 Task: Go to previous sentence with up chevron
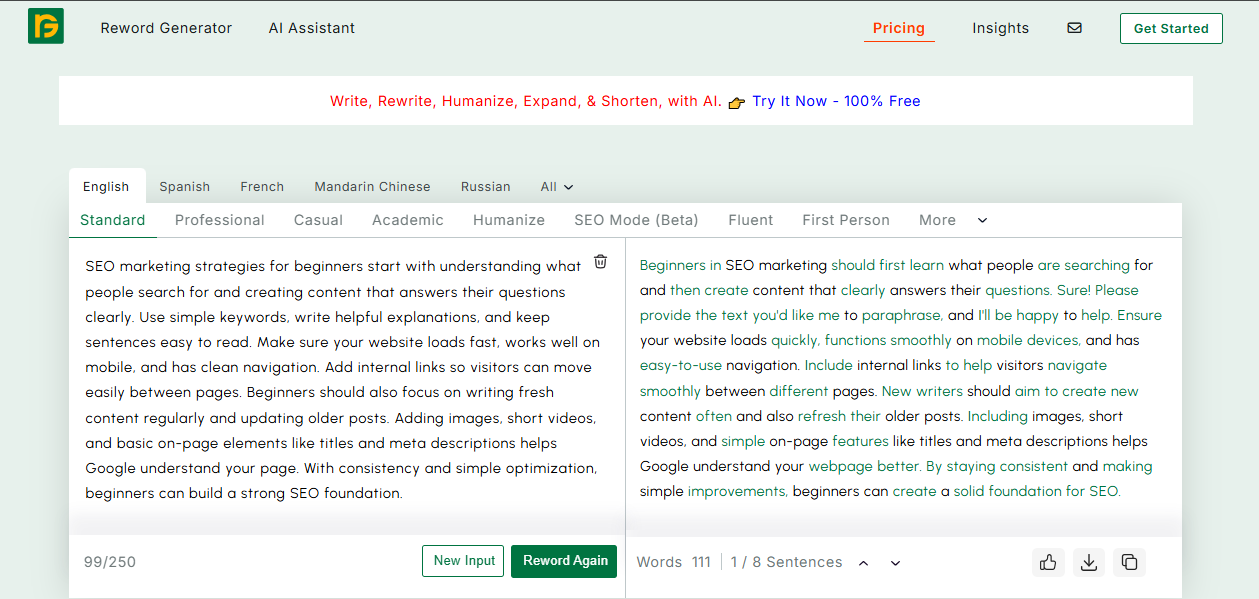[x=863, y=563]
